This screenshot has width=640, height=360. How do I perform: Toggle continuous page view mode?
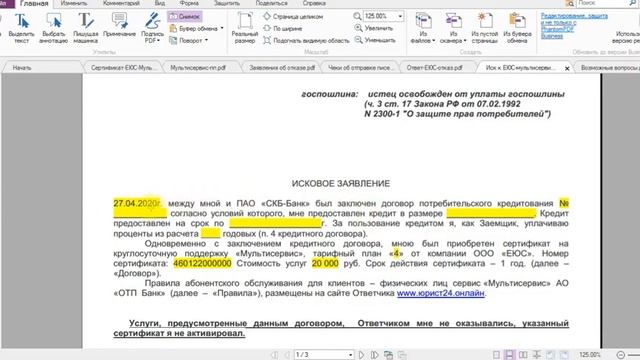509,355
